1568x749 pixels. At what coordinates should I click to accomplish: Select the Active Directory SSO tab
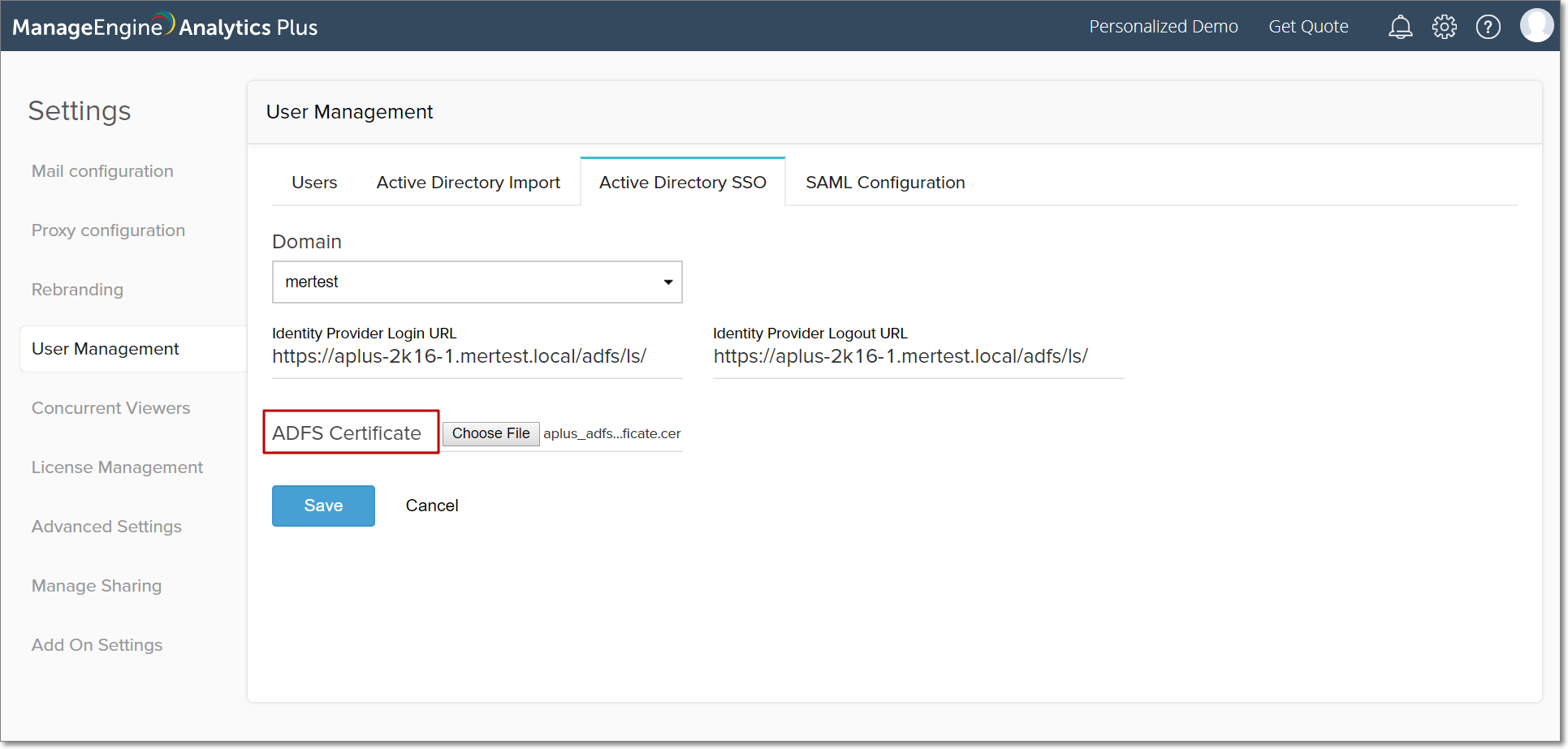click(x=682, y=183)
